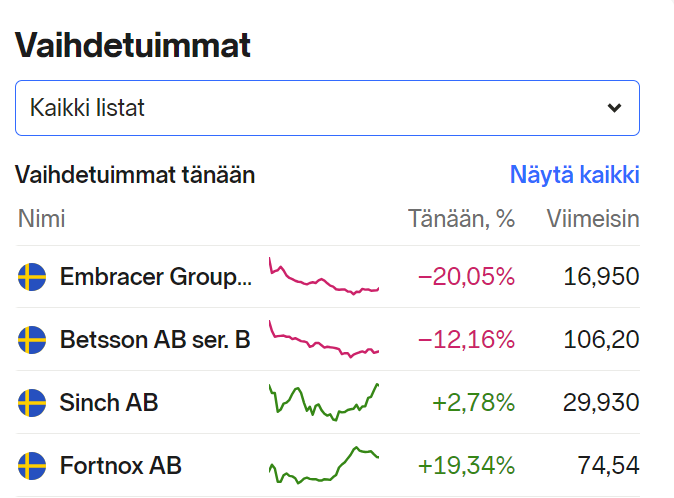Click the Swedish flag beside Betsson AB
The width and height of the screenshot is (674, 498).
pos(32,340)
